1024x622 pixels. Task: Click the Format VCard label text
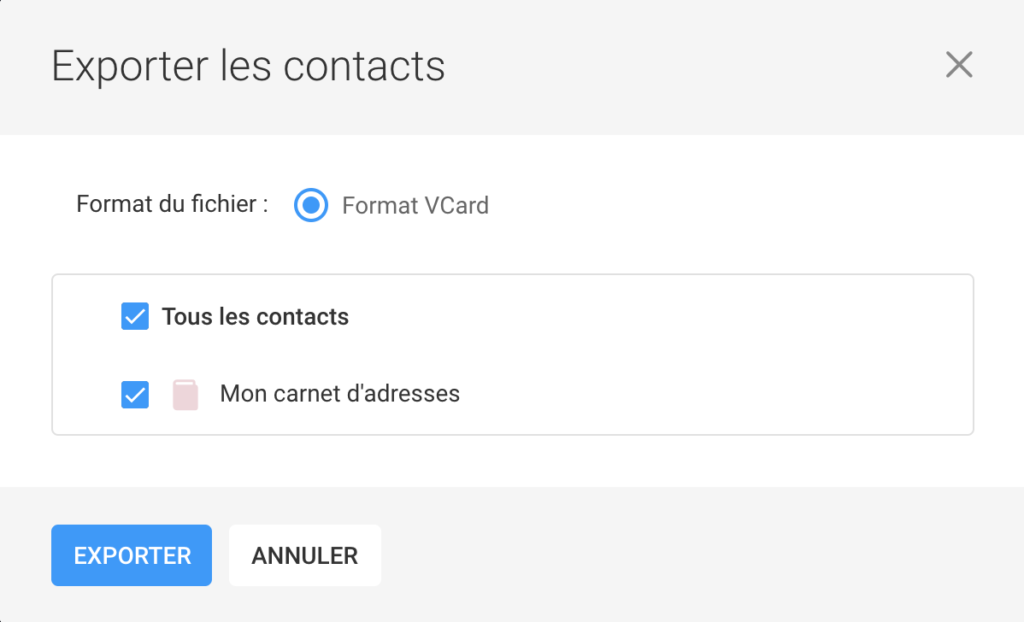click(x=415, y=206)
